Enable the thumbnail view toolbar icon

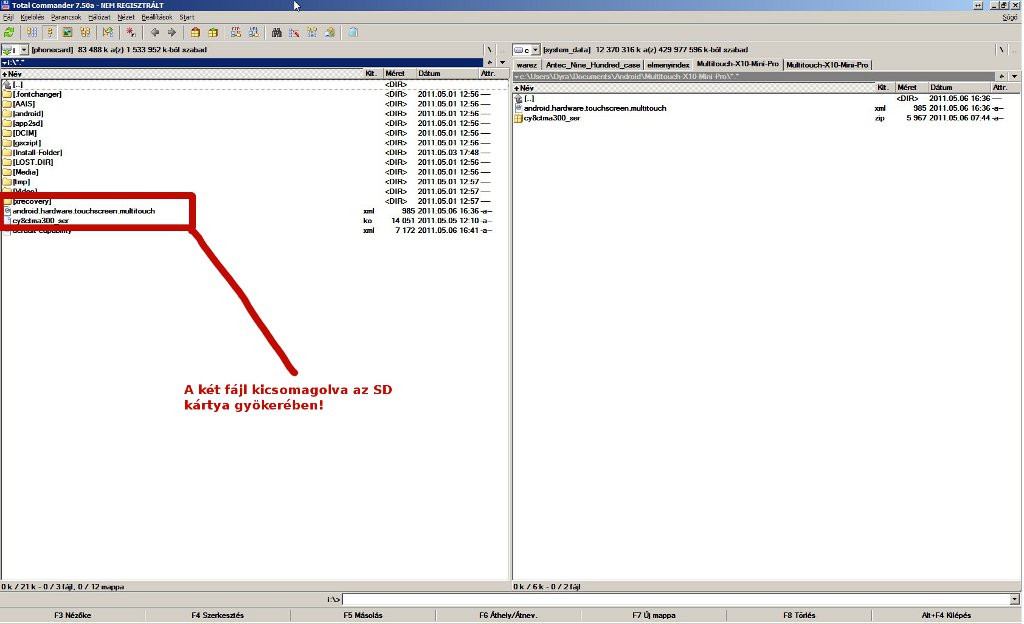coord(67,32)
